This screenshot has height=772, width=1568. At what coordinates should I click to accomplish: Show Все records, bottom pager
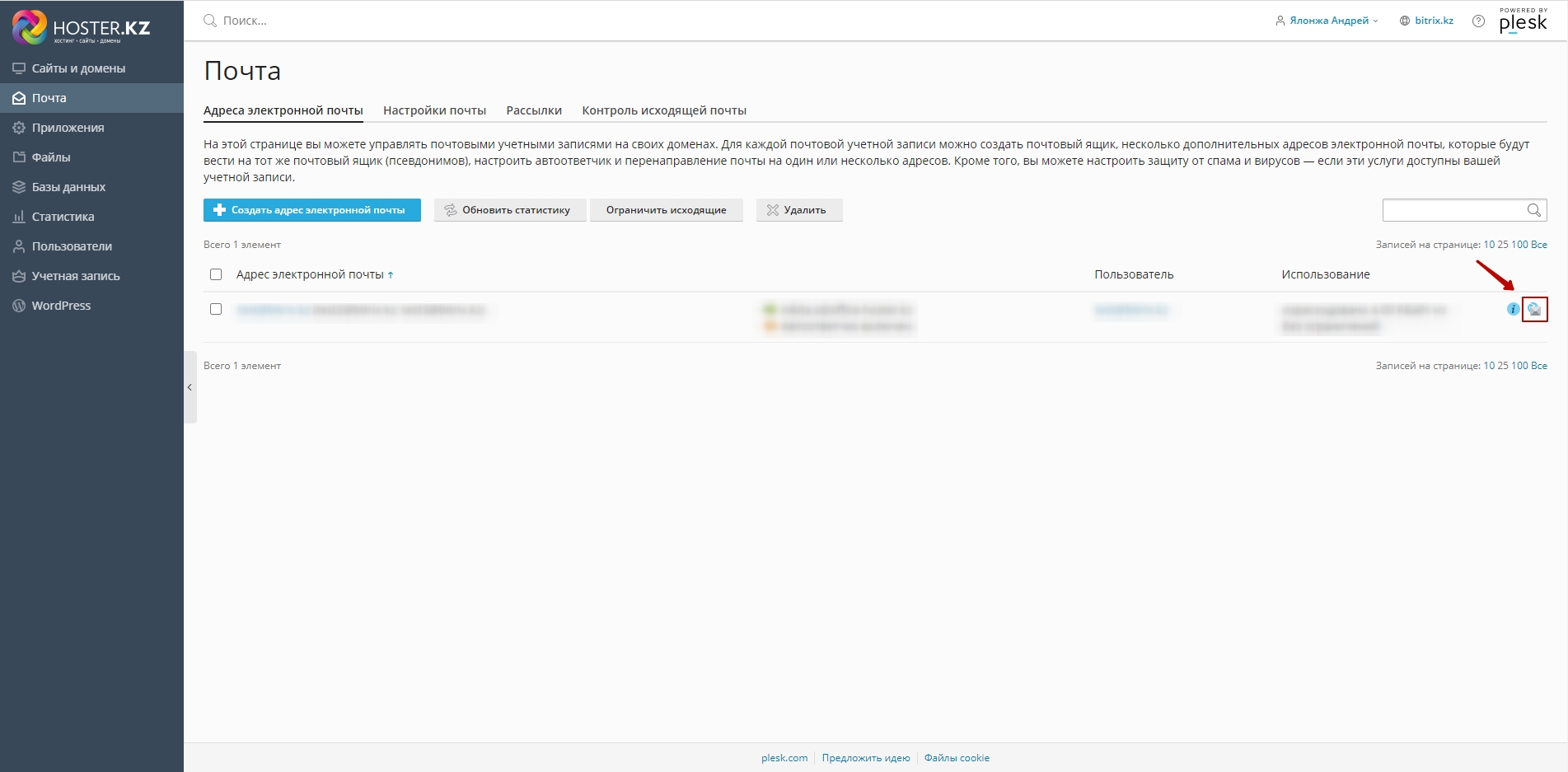tap(1539, 366)
